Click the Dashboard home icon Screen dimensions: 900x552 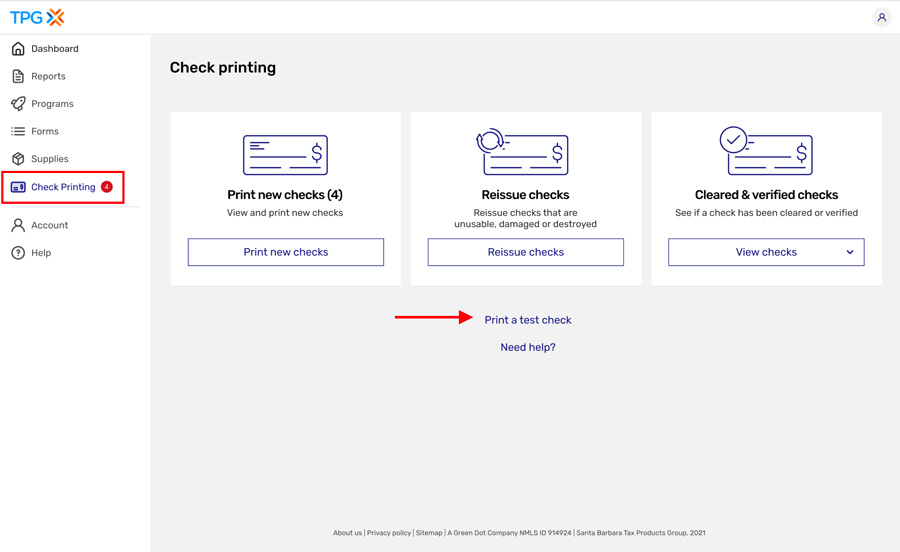pos(18,48)
